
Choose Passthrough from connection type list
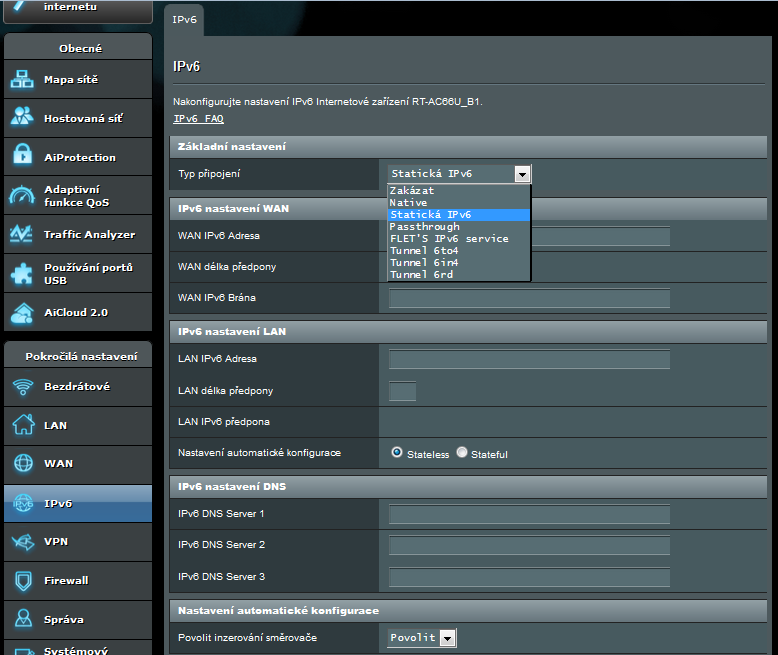[x=425, y=227]
